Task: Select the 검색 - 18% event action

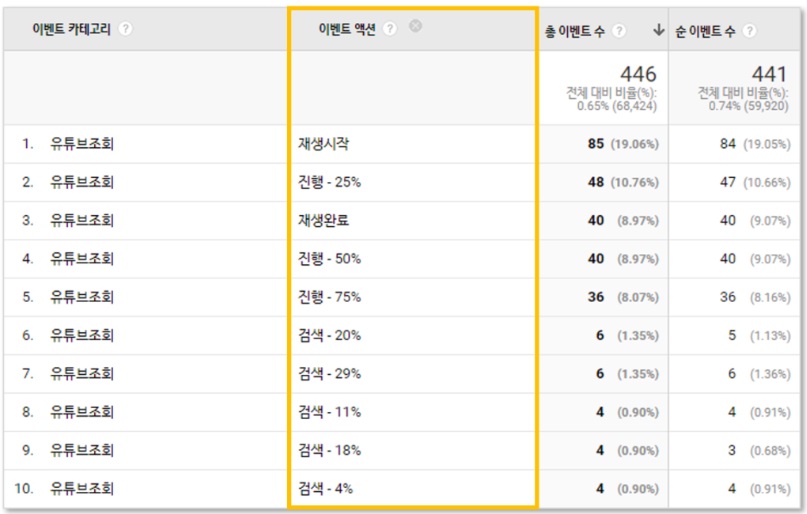Action: (x=329, y=450)
